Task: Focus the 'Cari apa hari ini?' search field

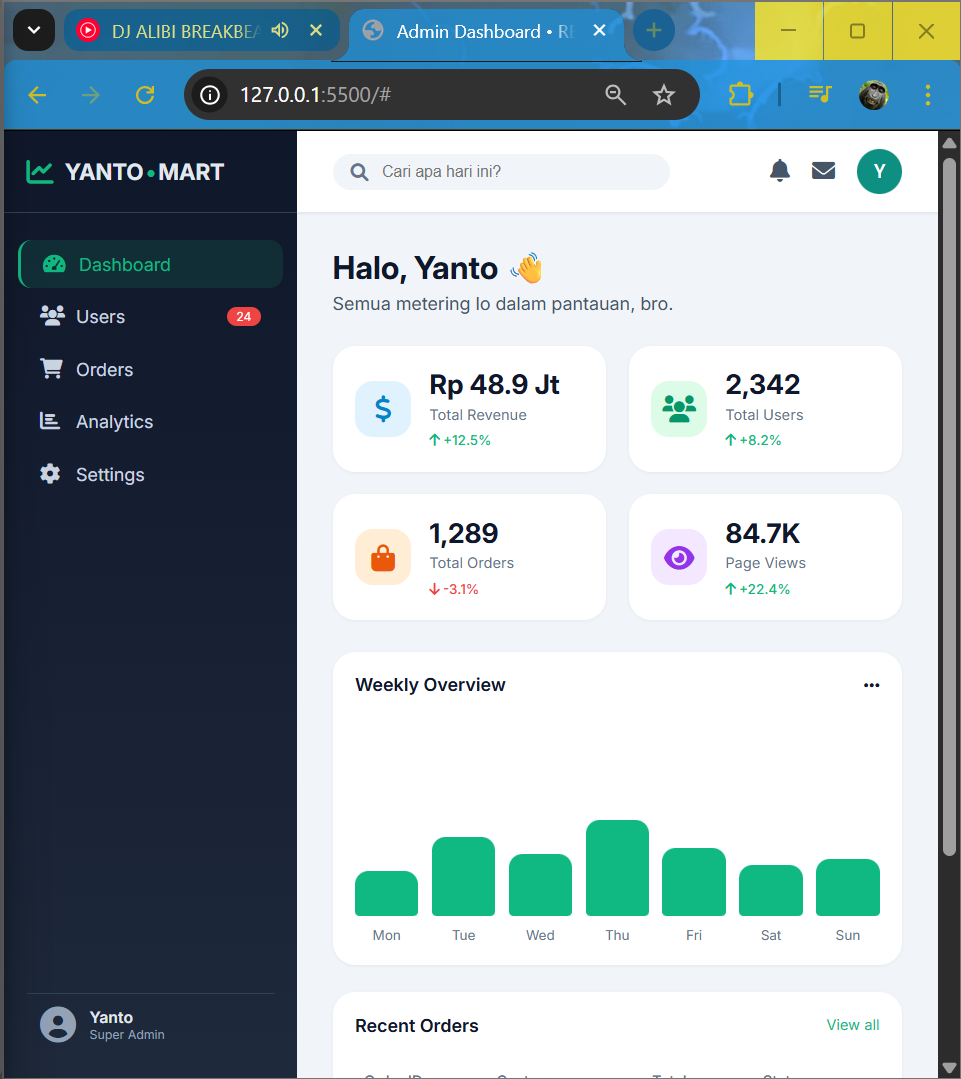Action: [x=501, y=172]
